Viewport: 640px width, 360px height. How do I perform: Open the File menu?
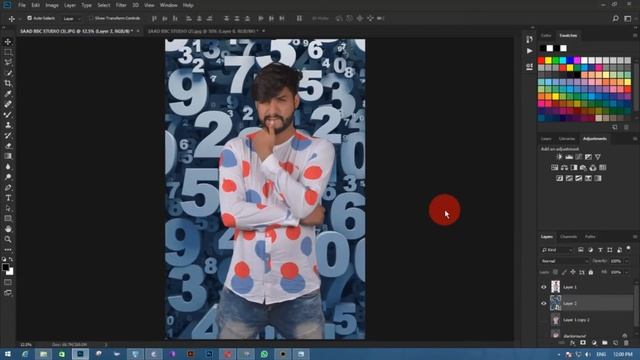click(22, 5)
